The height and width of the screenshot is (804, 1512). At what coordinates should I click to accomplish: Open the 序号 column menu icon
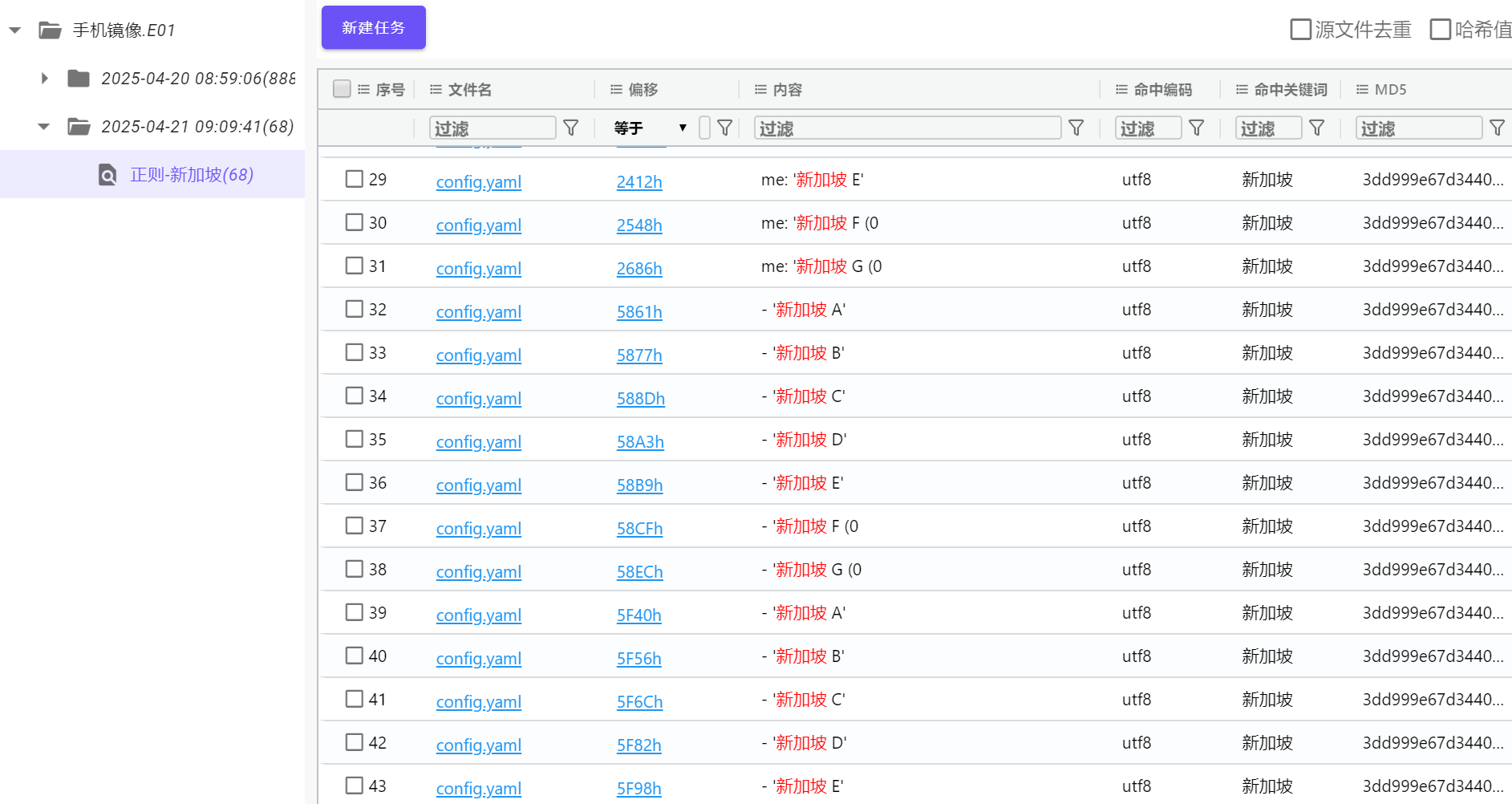[363, 90]
